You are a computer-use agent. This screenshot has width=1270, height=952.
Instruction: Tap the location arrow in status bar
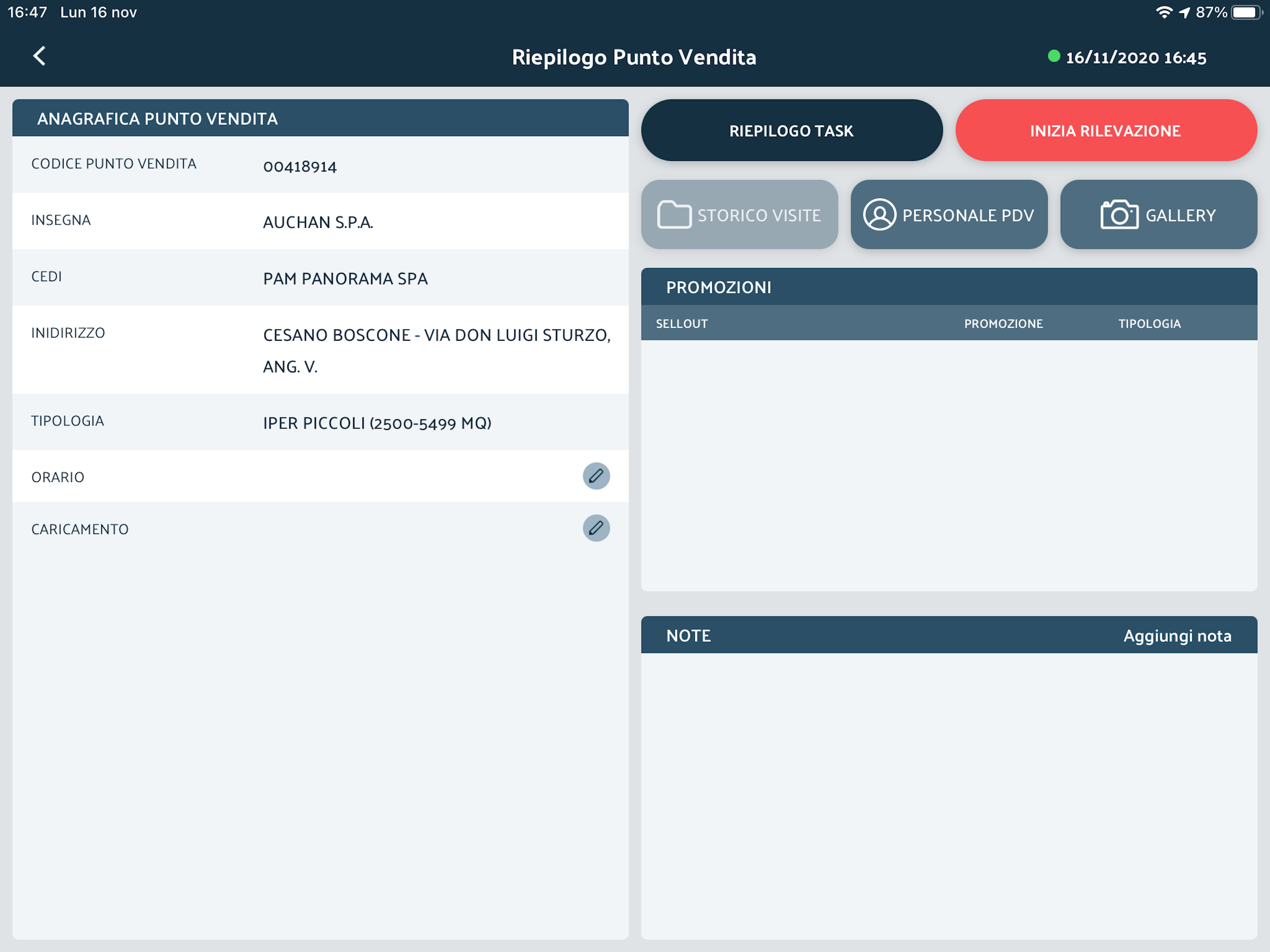(x=1184, y=13)
